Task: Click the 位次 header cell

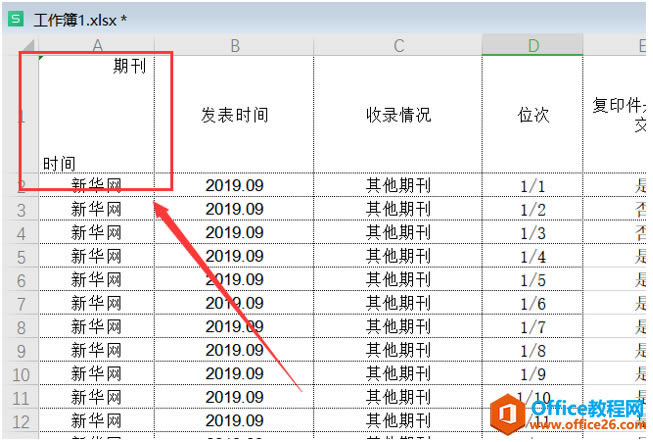Action: click(x=533, y=115)
